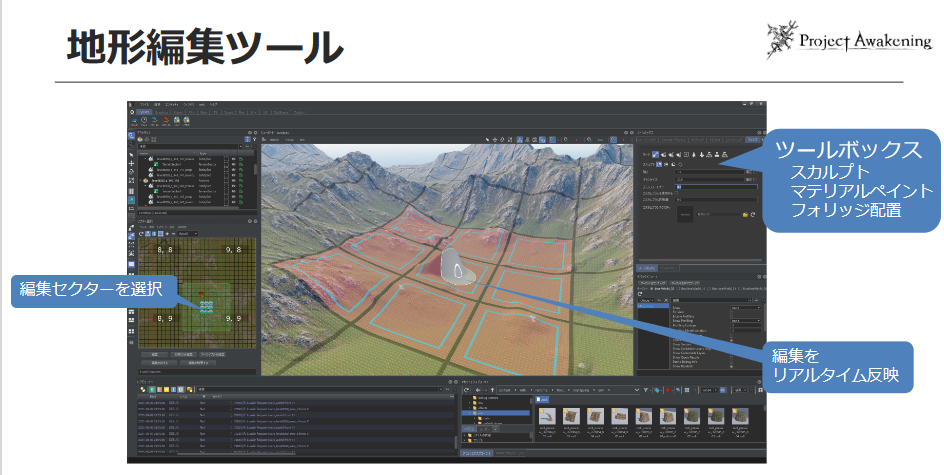Toggle the Dump Debug Info checkbox
Screen dimensions: 944x475
click(731, 362)
